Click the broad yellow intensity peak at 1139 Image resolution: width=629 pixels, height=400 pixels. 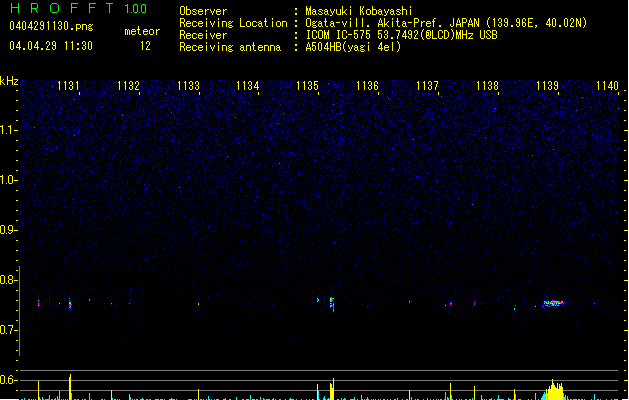554,390
